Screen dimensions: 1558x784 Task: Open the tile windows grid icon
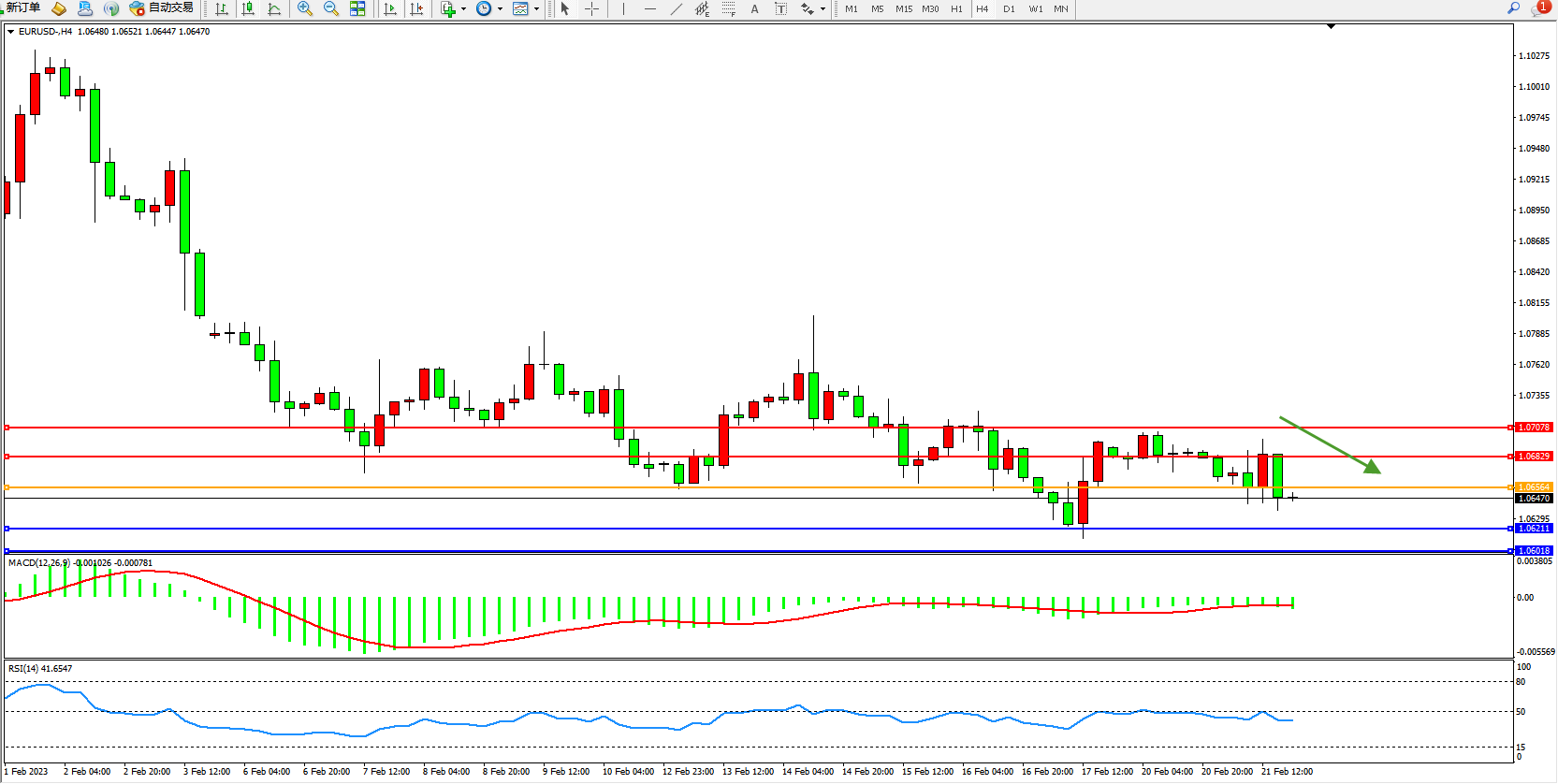pyautogui.click(x=357, y=8)
